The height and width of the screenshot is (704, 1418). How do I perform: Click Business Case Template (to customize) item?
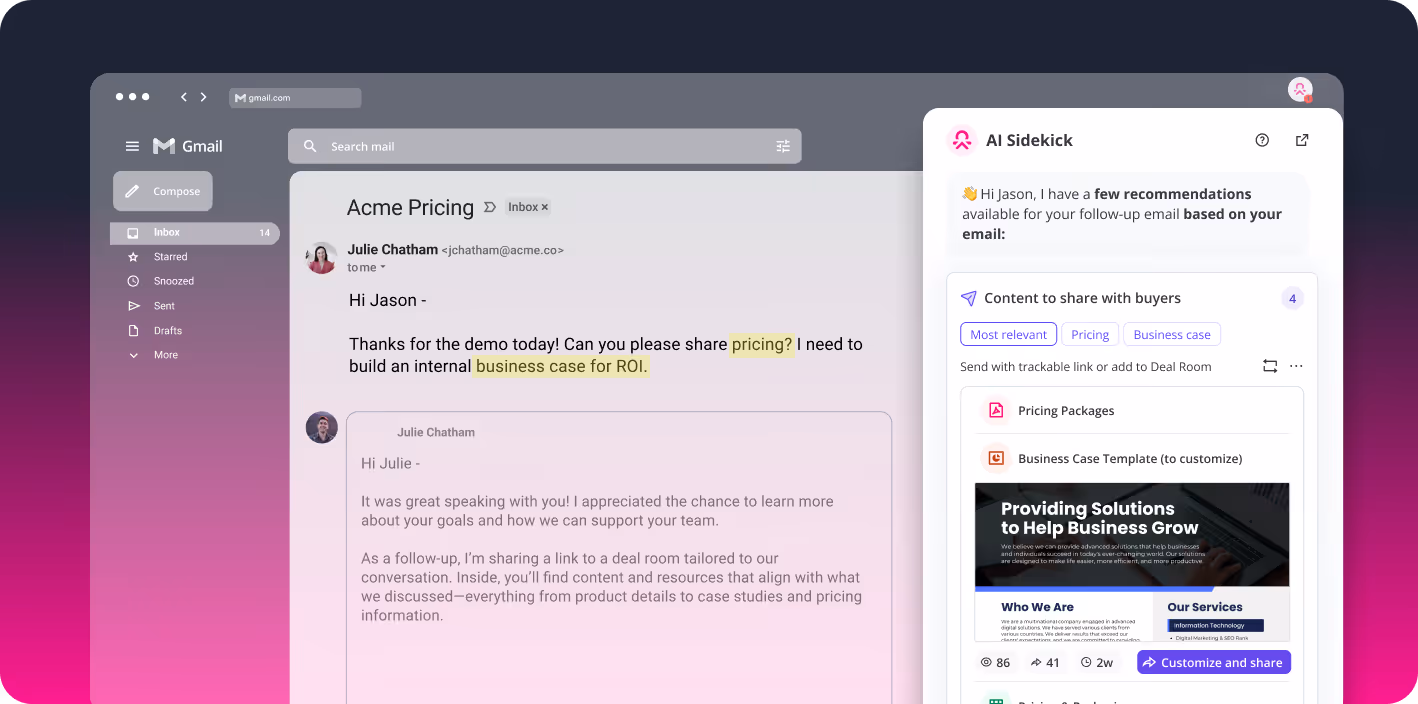(1132, 458)
